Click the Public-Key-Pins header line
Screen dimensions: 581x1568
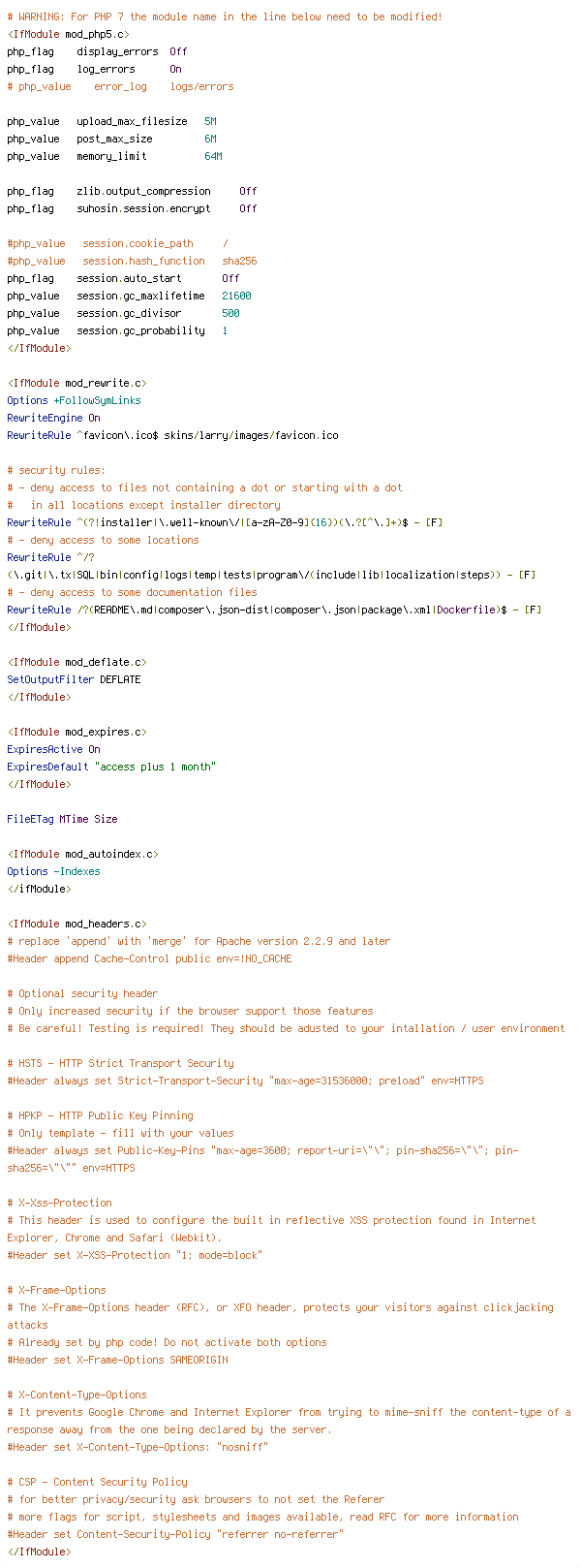click(x=262, y=1159)
